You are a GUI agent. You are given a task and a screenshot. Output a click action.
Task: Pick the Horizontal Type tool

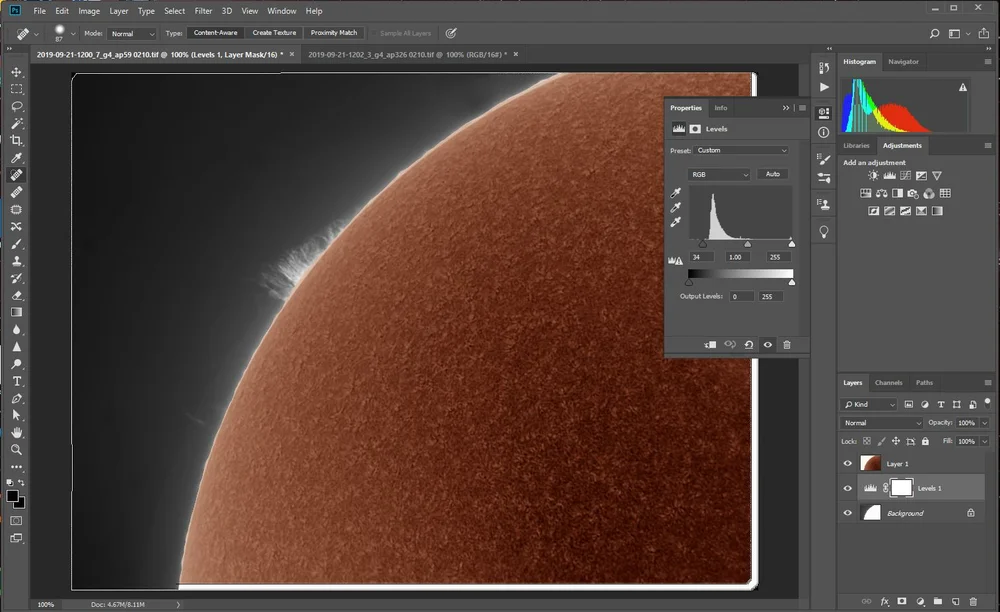click(x=17, y=381)
